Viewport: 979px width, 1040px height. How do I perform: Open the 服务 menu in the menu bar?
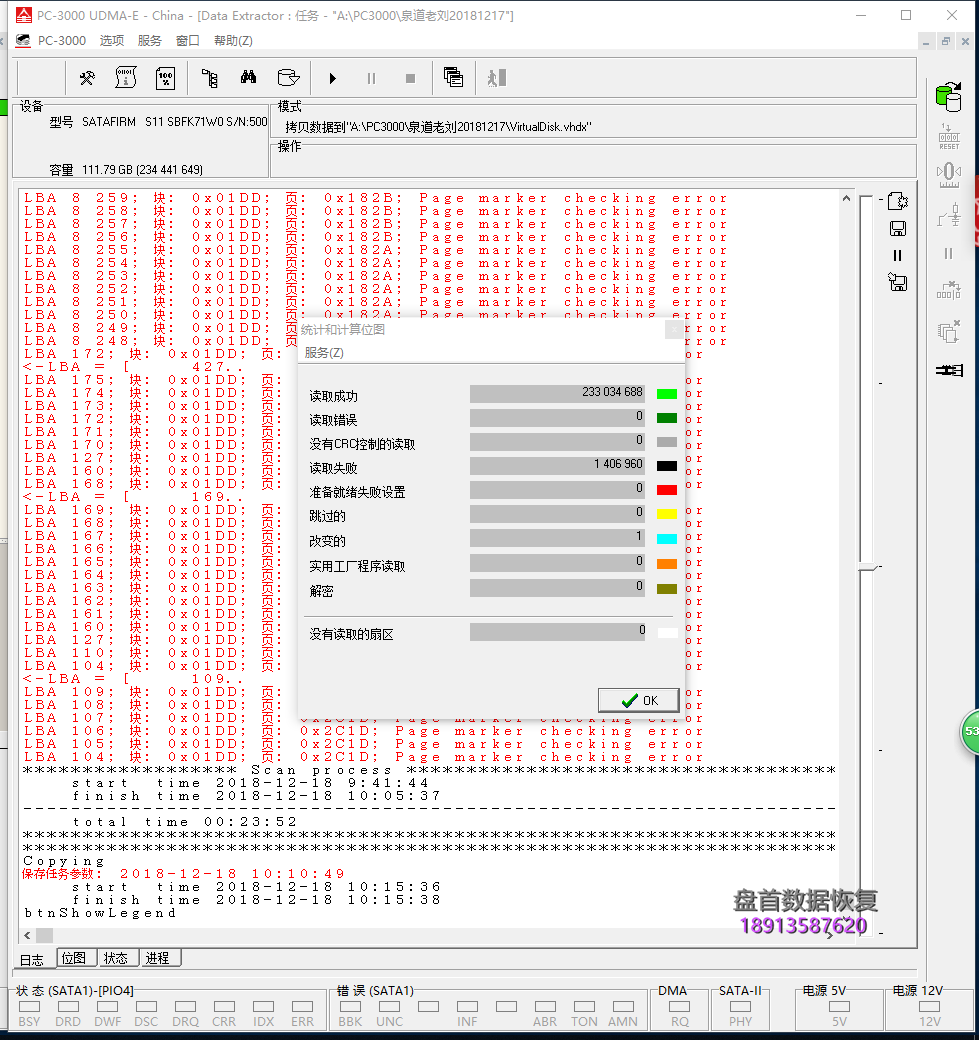point(149,41)
